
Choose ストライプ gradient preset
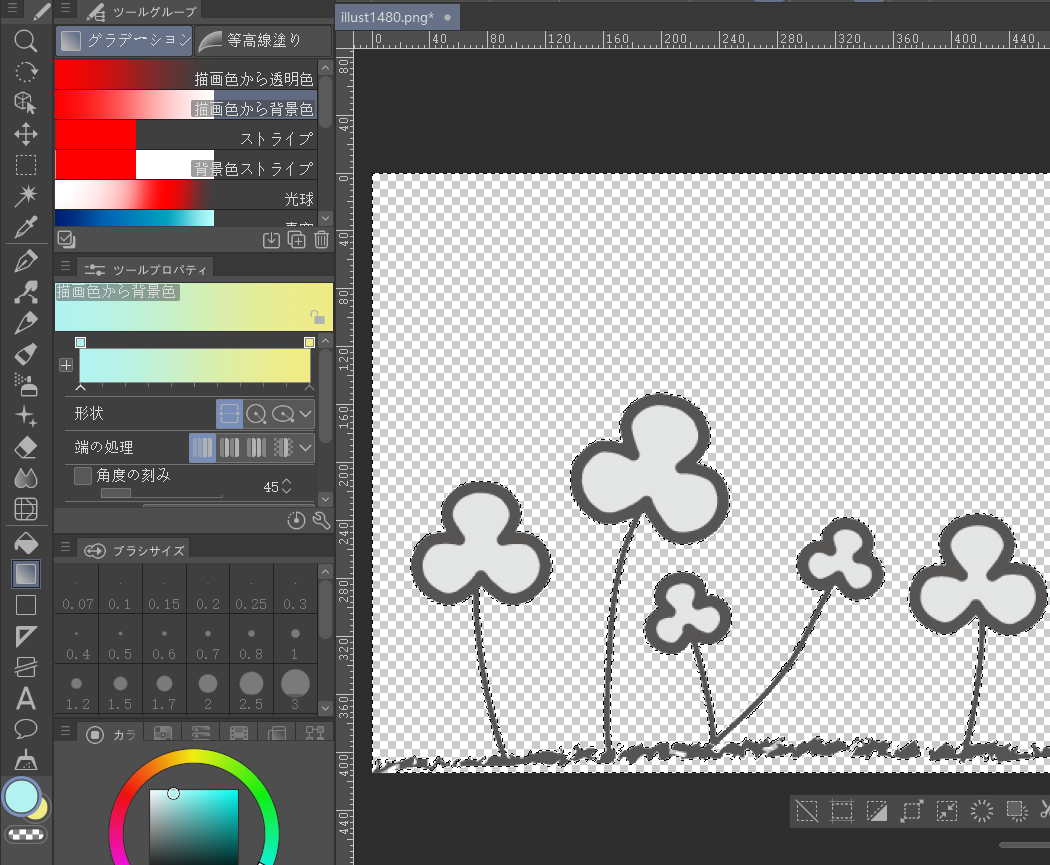tap(185, 135)
